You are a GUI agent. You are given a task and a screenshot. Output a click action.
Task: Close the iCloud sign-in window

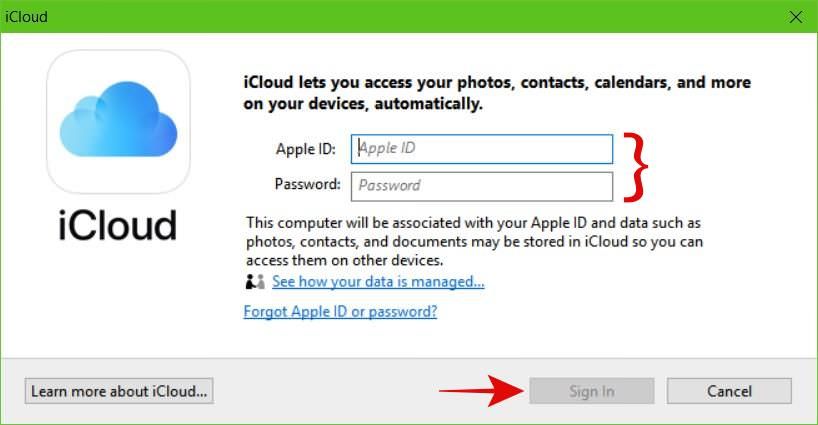[x=796, y=17]
